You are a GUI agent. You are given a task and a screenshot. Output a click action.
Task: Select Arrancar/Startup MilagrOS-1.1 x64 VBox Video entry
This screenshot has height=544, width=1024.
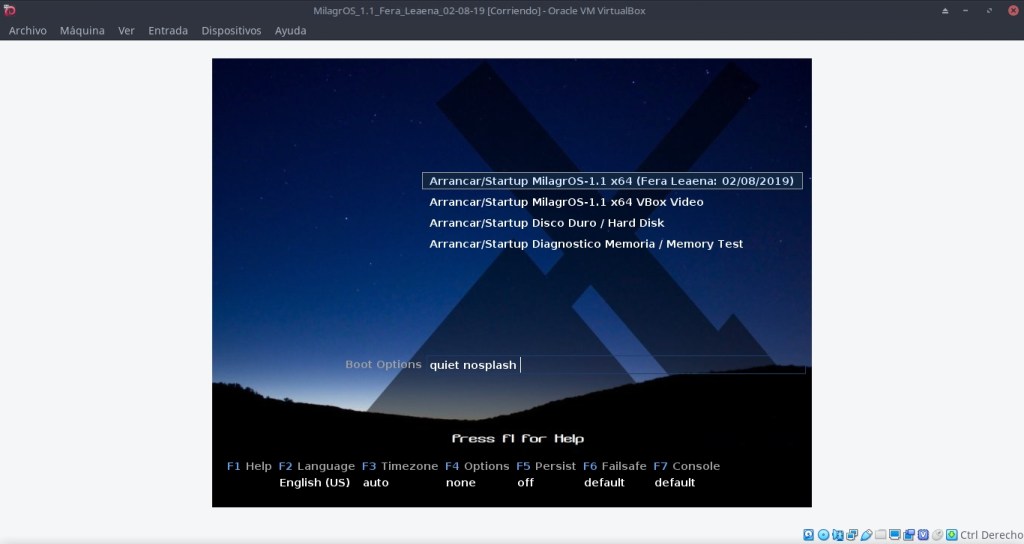566,202
